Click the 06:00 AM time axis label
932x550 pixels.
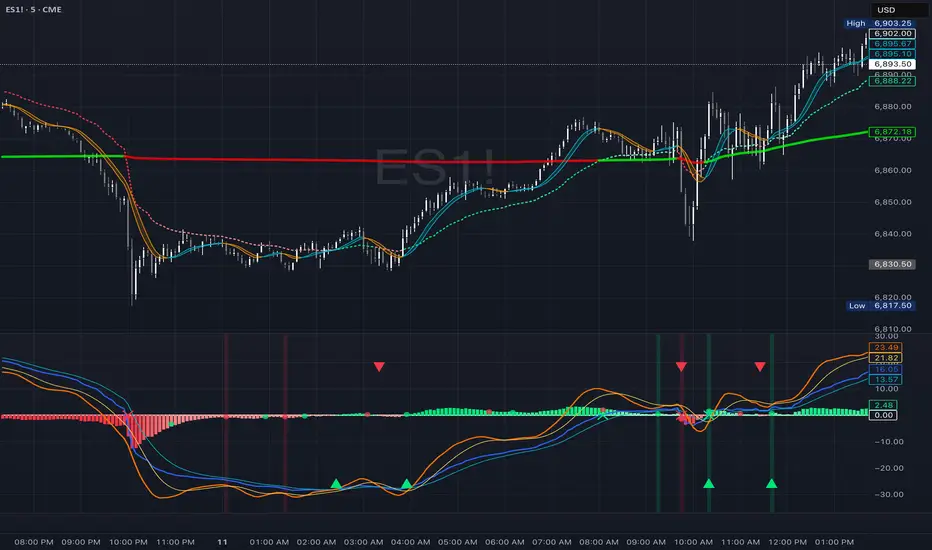(x=505, y=542)
